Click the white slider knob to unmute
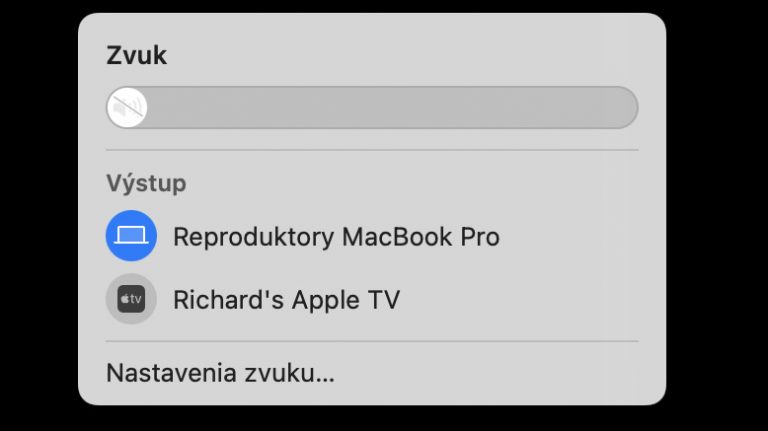 (127, 107)
